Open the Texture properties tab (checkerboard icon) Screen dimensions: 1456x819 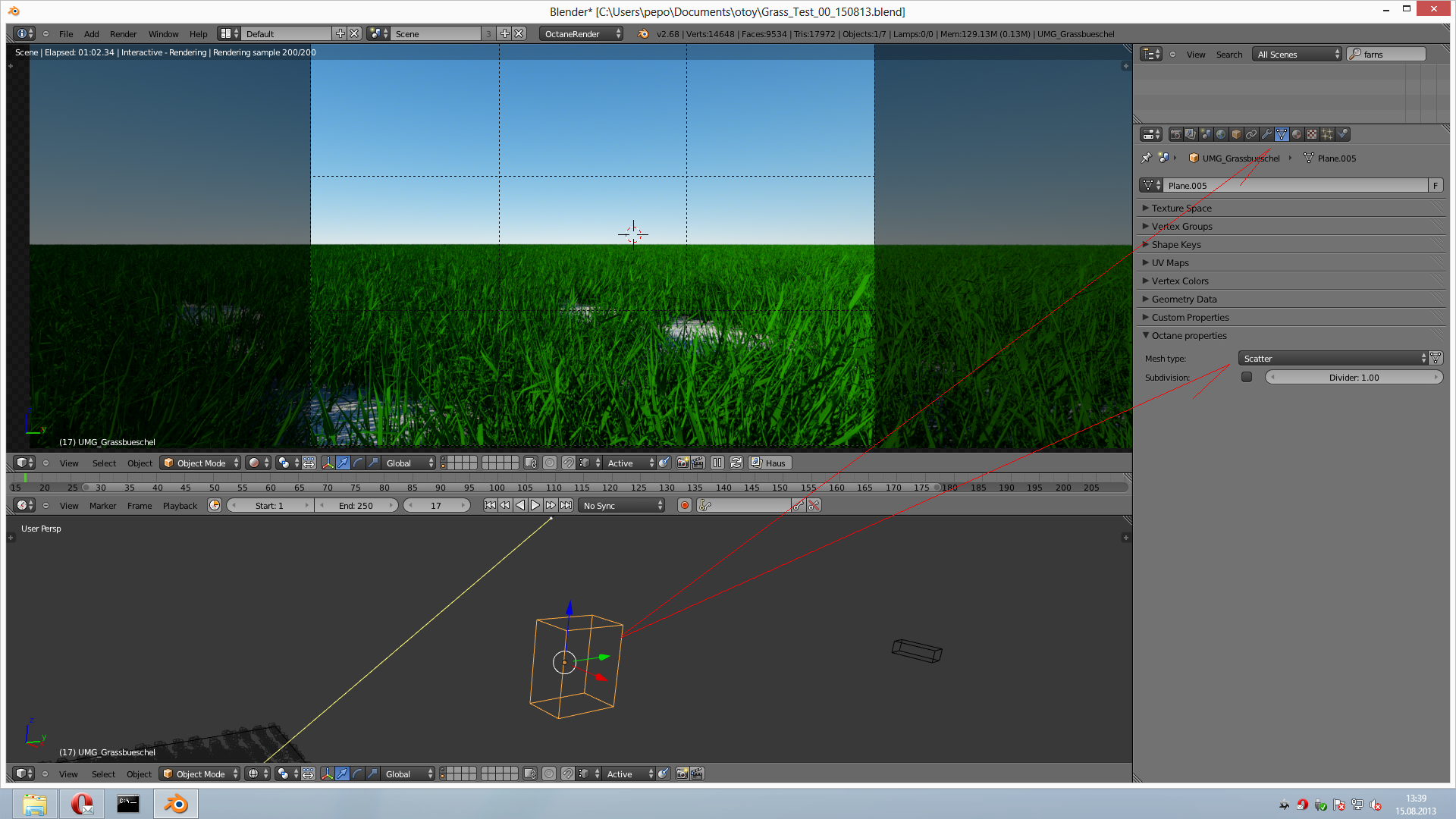[1312, 134]
